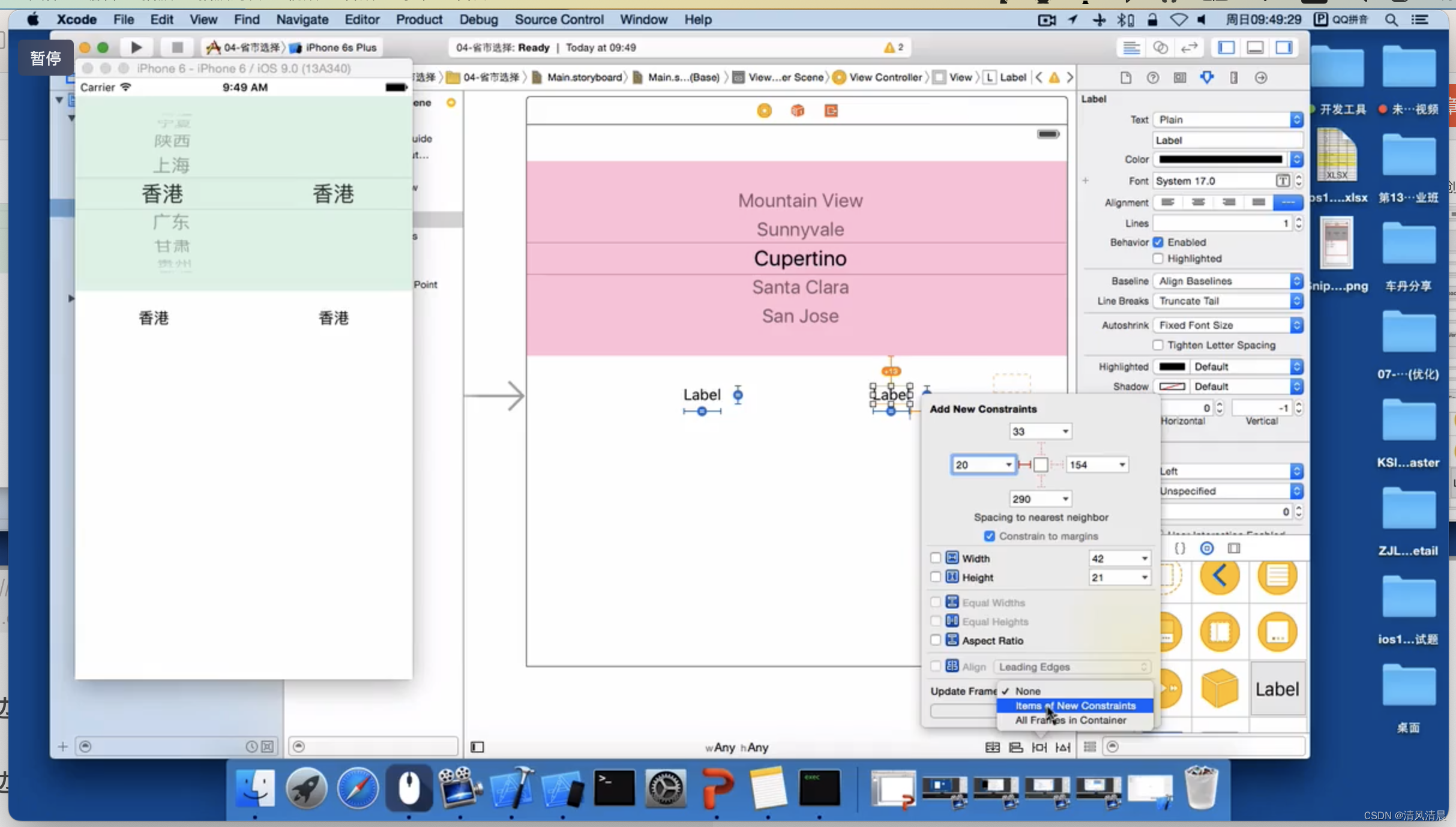Screen dimensions: 1456x827
Task: Show the Version editor
Action: (x=1189, y=47)
